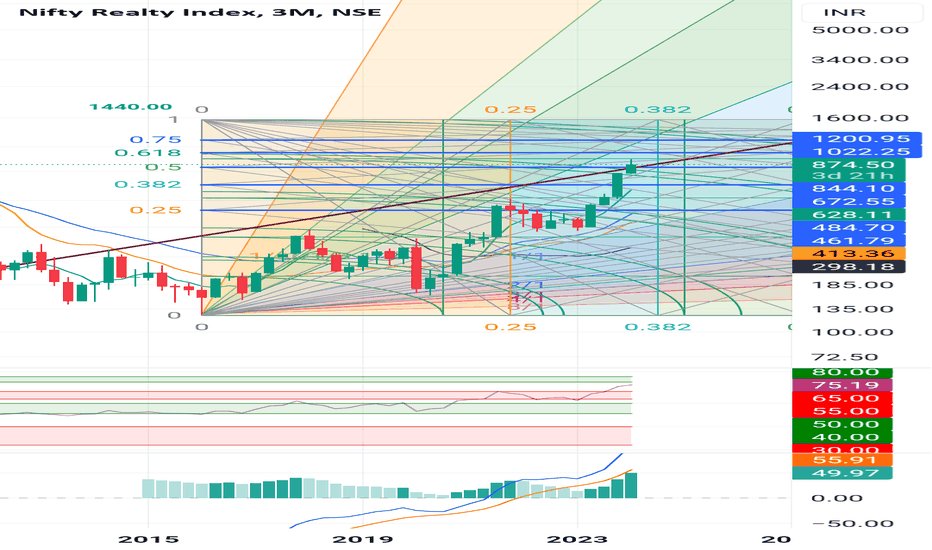Click the bottom 0.382 time-zone label
The width and height of the screenshot is (932, 550).
pos(658,327)
